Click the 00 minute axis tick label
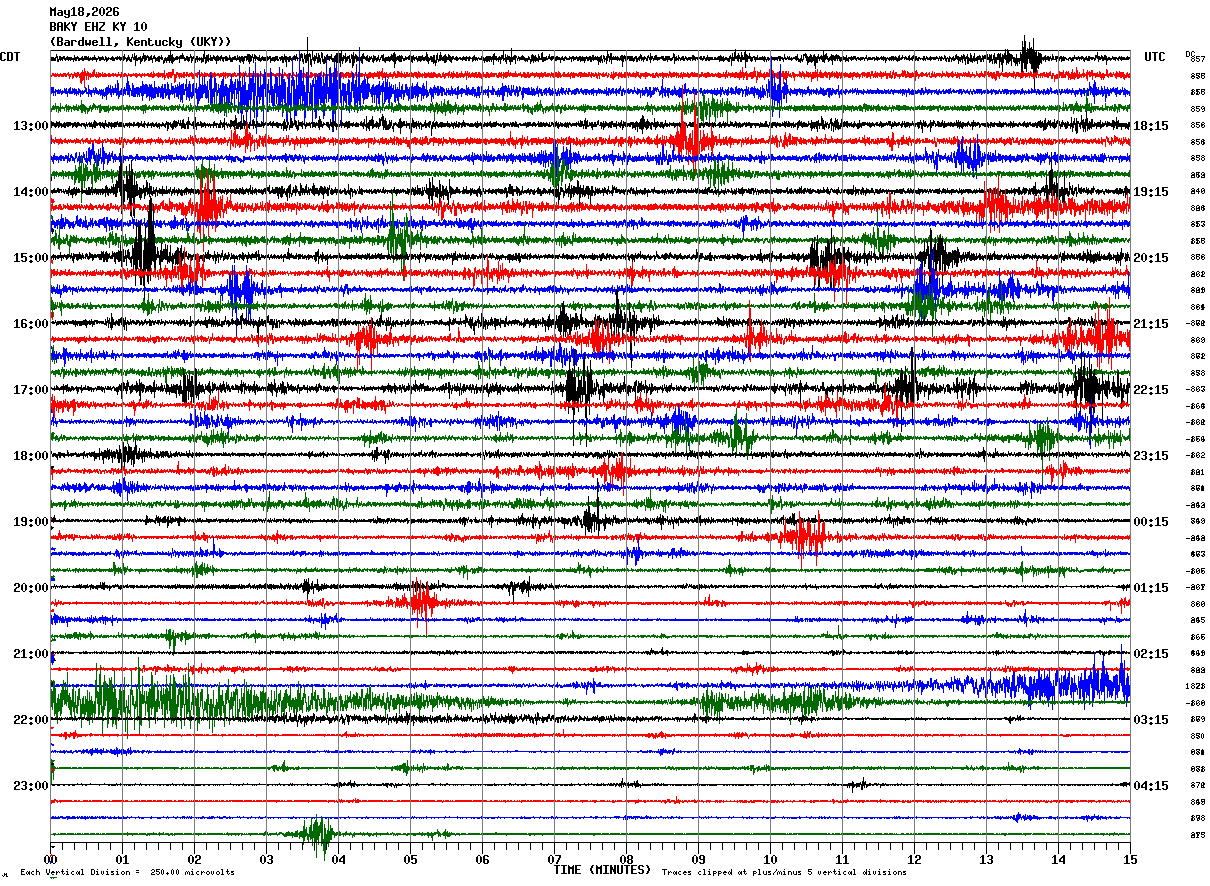The width and height of the screenshot is (1210, 886). pos(50,859)
